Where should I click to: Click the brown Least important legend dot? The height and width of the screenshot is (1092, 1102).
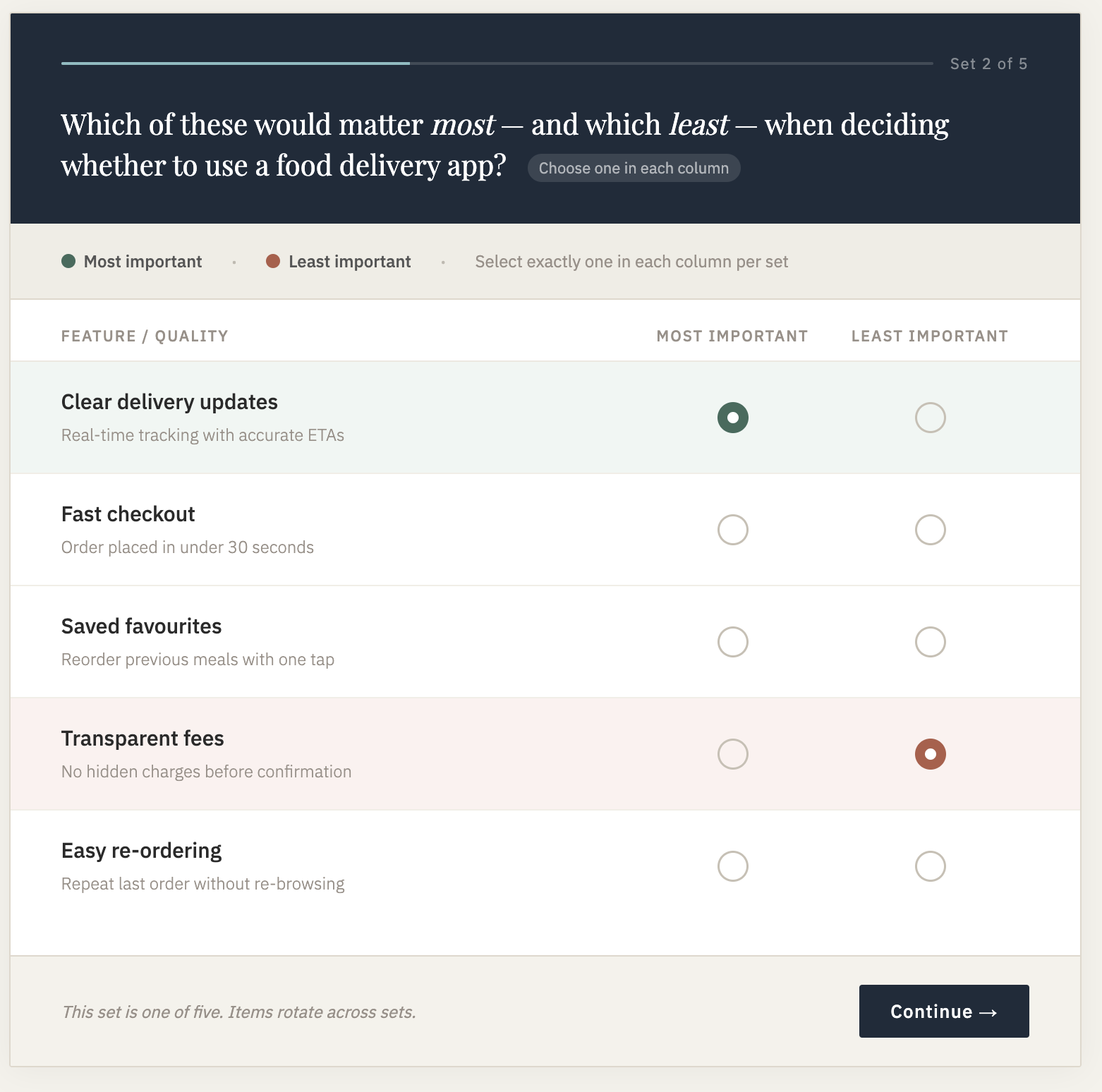273,262
